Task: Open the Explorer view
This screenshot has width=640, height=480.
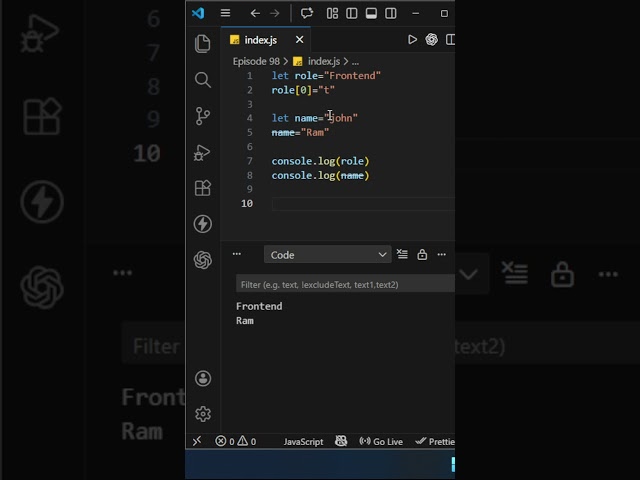Action: pos(202,44)
